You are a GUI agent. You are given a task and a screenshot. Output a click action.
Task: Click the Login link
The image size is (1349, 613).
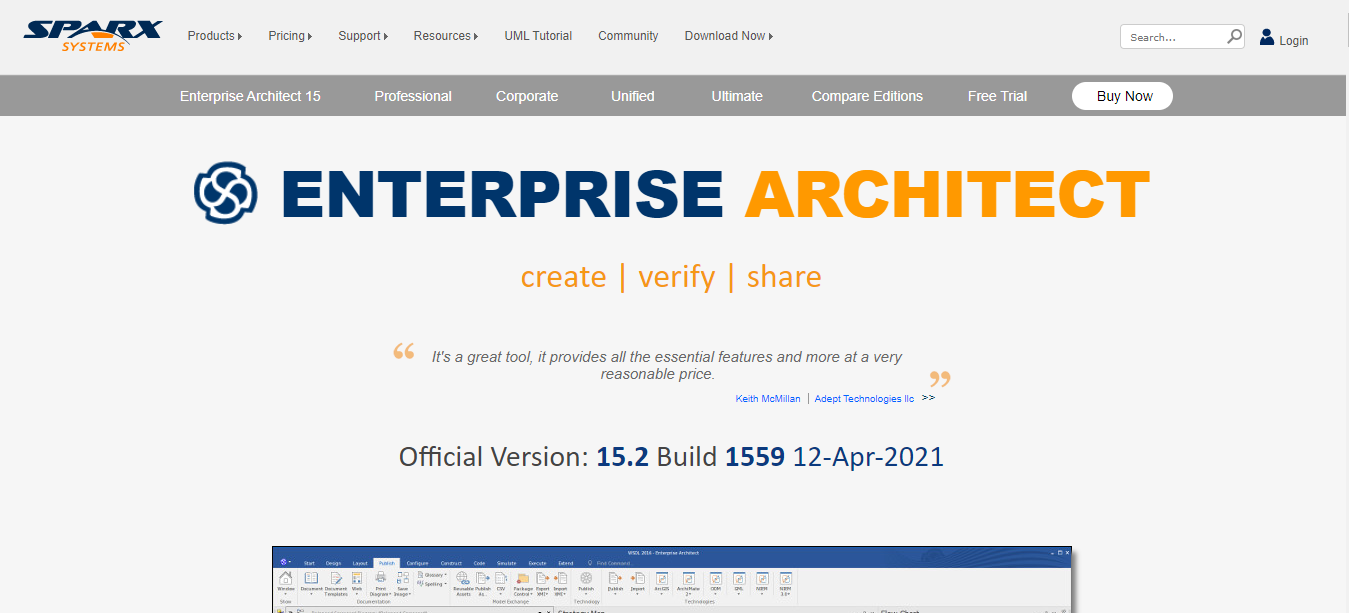point(1293,41)
